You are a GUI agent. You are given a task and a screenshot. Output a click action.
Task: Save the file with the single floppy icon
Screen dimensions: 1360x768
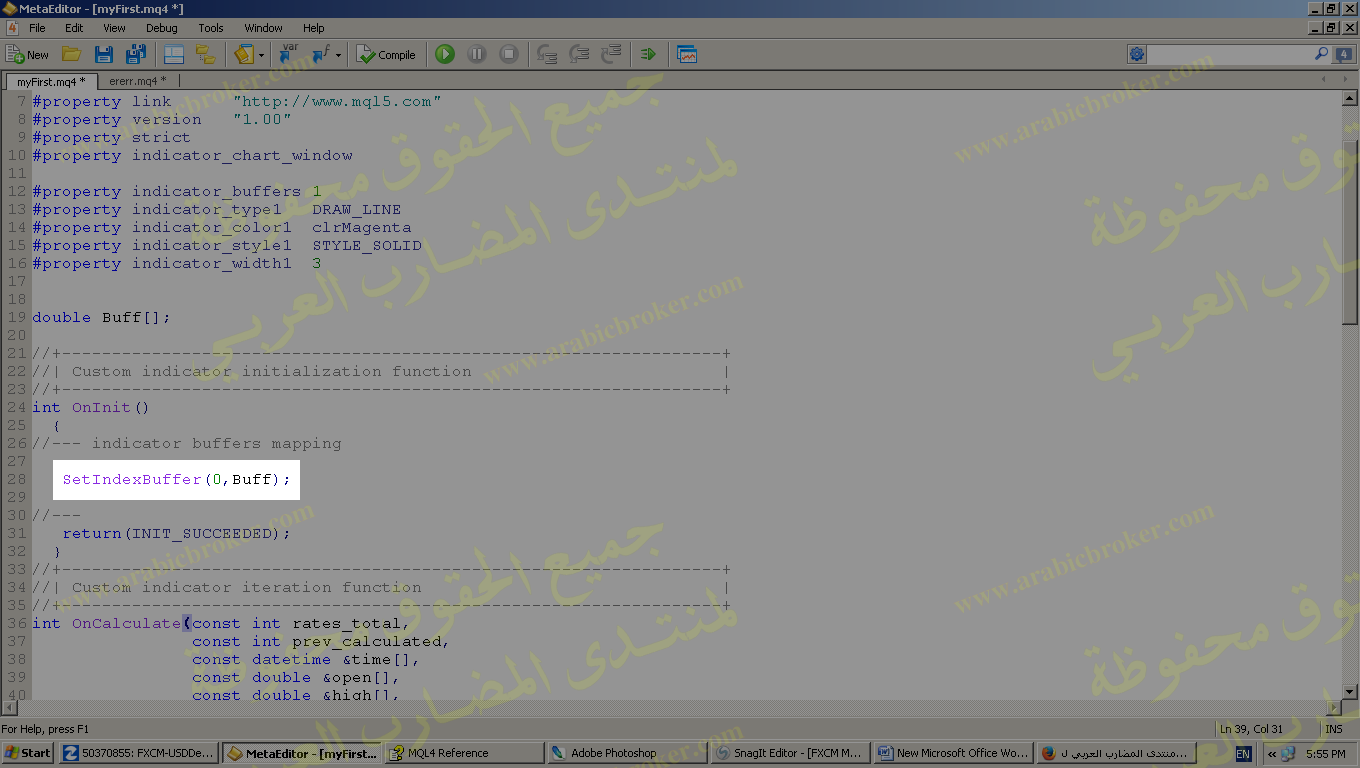(103, 54)
